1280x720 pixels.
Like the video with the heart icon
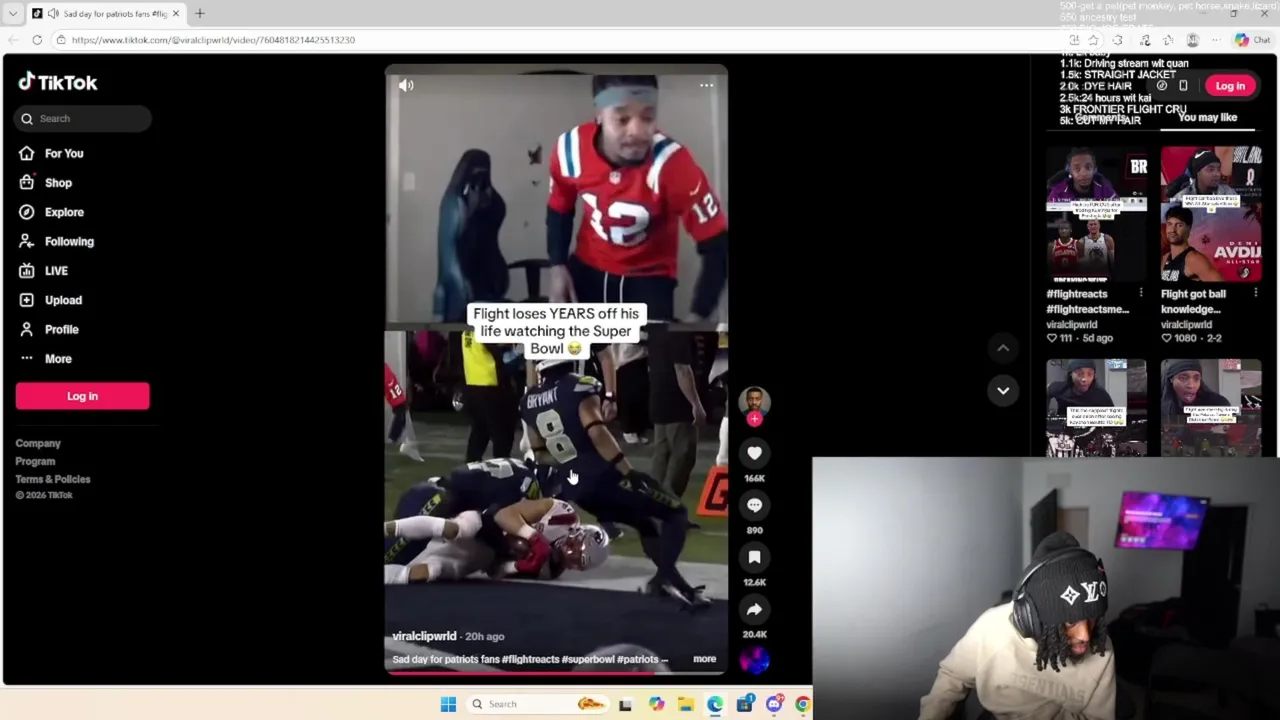(x=754, y=453)
